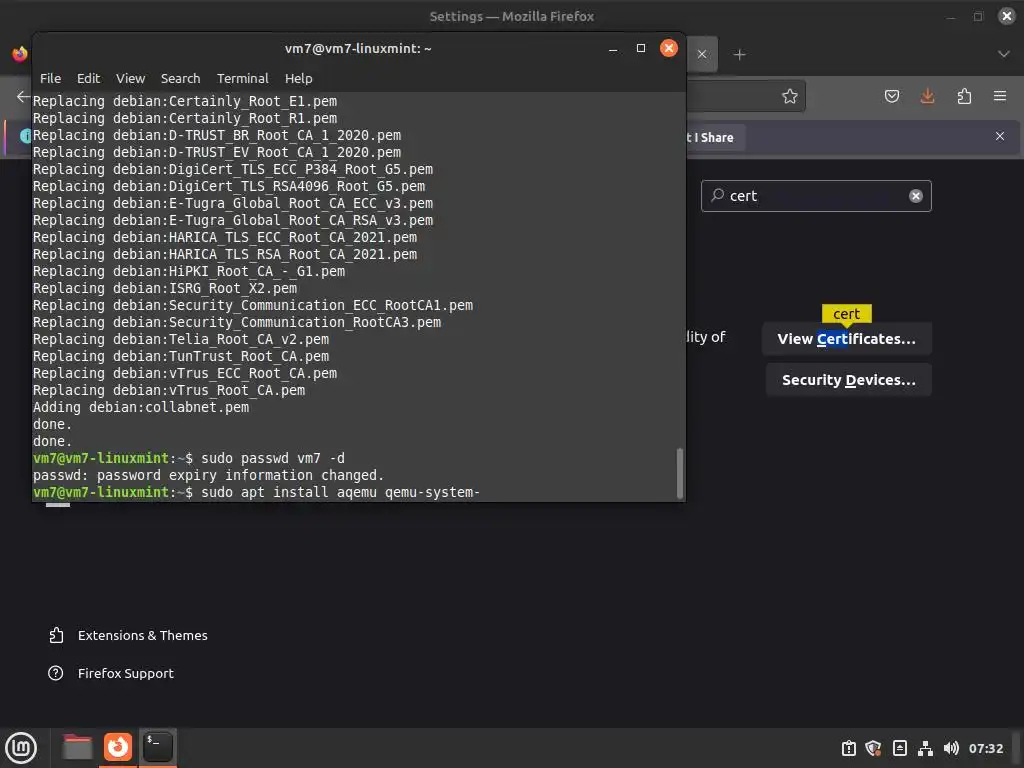The height and width of the screenshot is (768, 1024).
Task: Focus the settings search field containing 'cert'
Action: point(816,196)
